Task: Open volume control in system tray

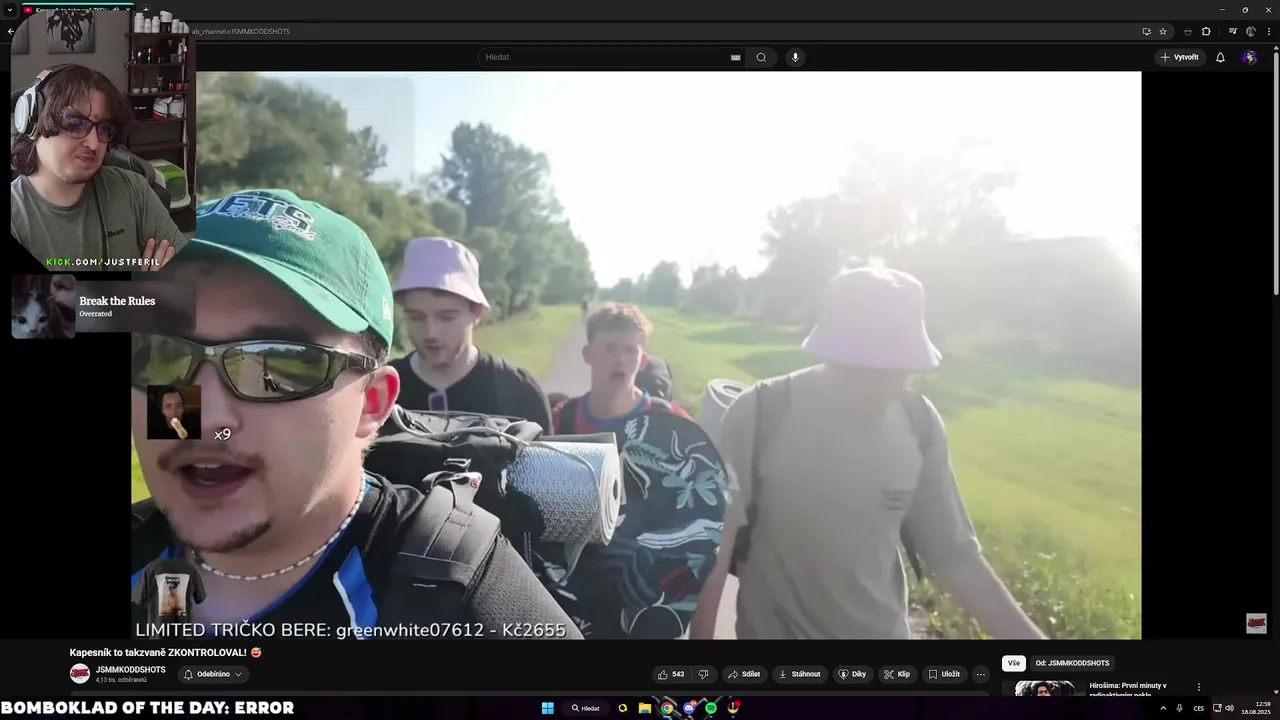Action: (1230, 708)
